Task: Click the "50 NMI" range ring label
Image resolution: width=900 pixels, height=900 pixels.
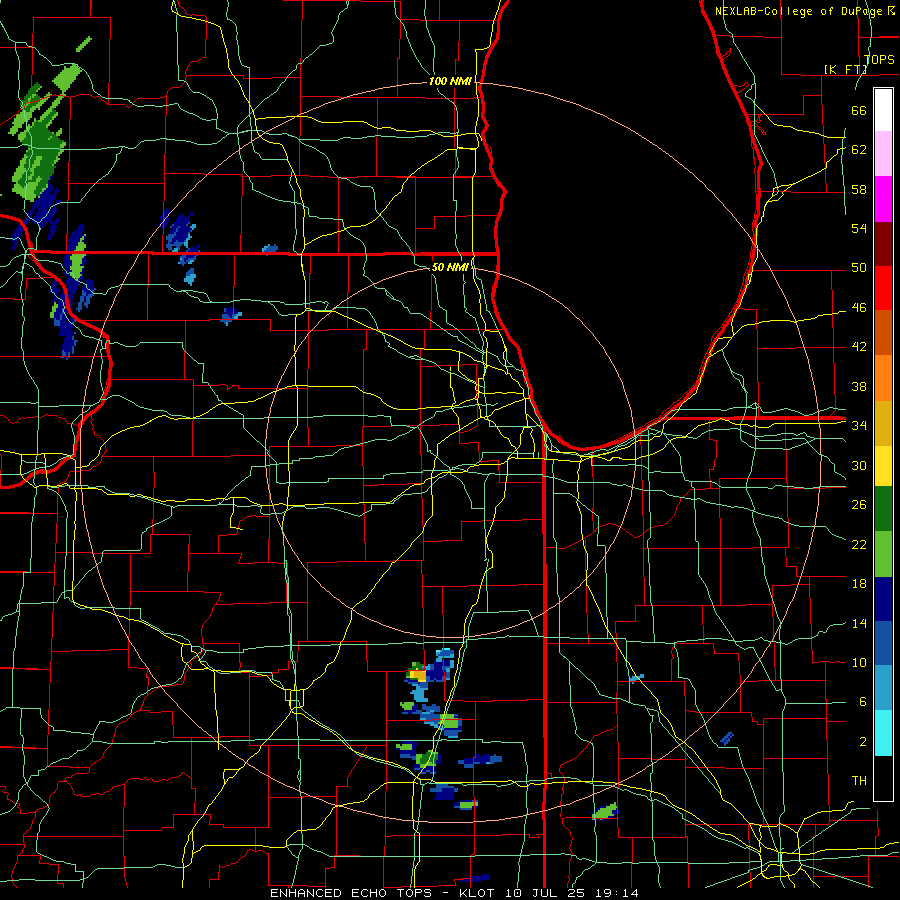Action: pos(450,267)
